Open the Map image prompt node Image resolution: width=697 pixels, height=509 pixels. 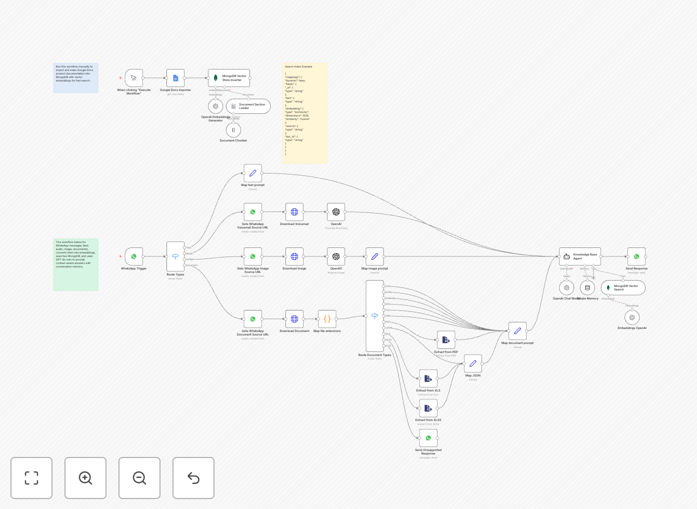pyautogui.click(x=375, y=257)
